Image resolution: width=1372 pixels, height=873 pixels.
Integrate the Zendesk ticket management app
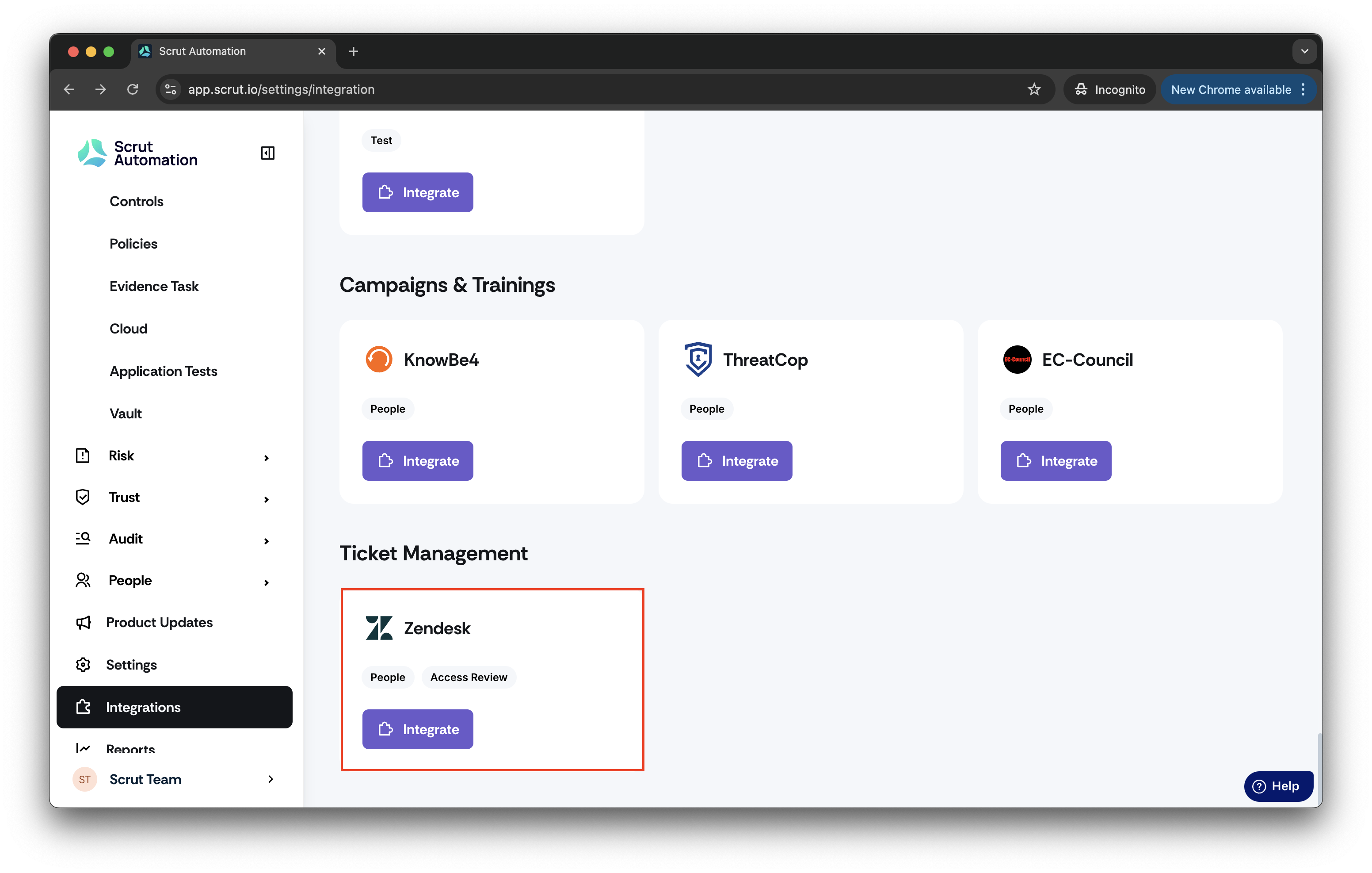[418, 729]
